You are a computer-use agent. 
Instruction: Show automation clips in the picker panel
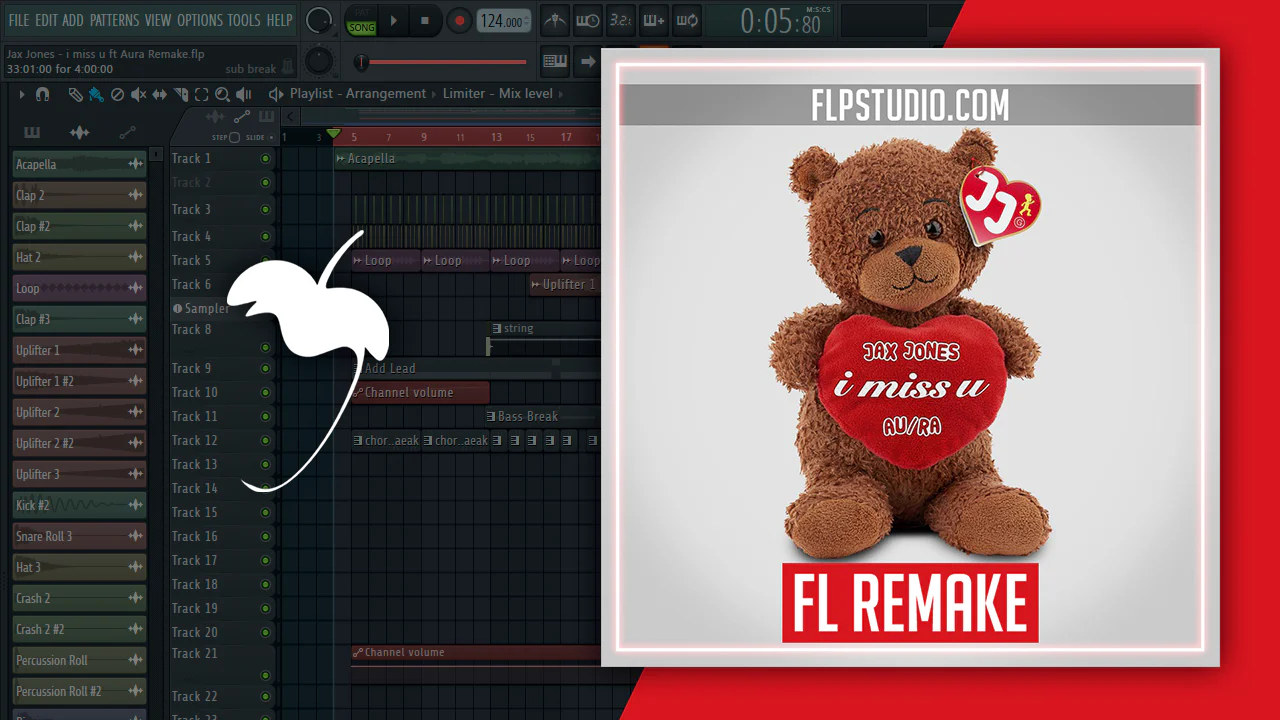[127, 132]
